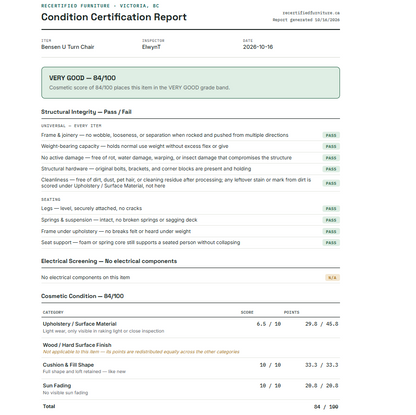Click the 'Score' column header

247,312
